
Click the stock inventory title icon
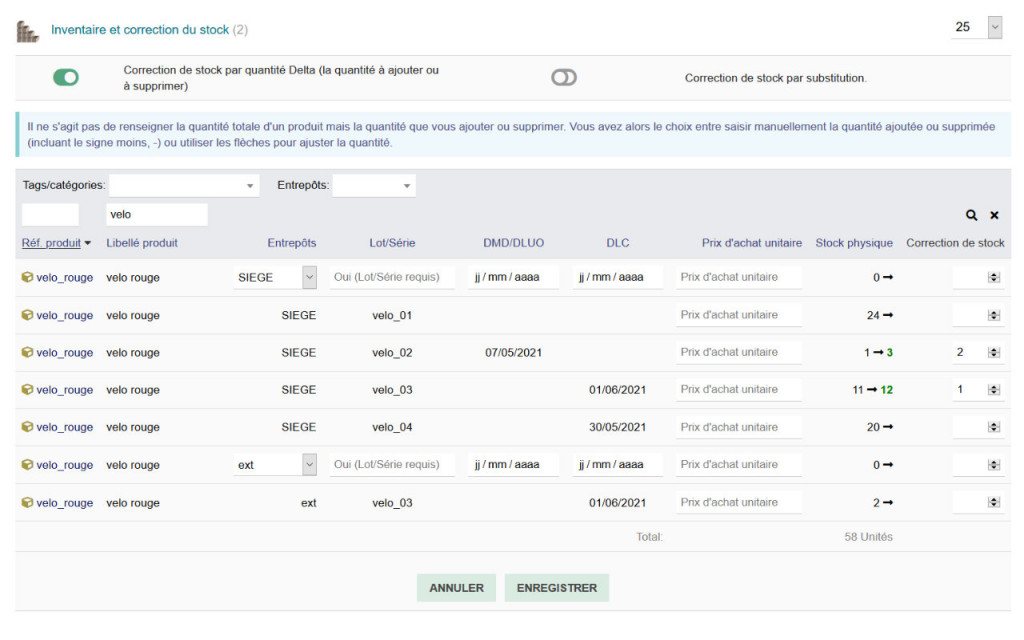coord(27,30)
